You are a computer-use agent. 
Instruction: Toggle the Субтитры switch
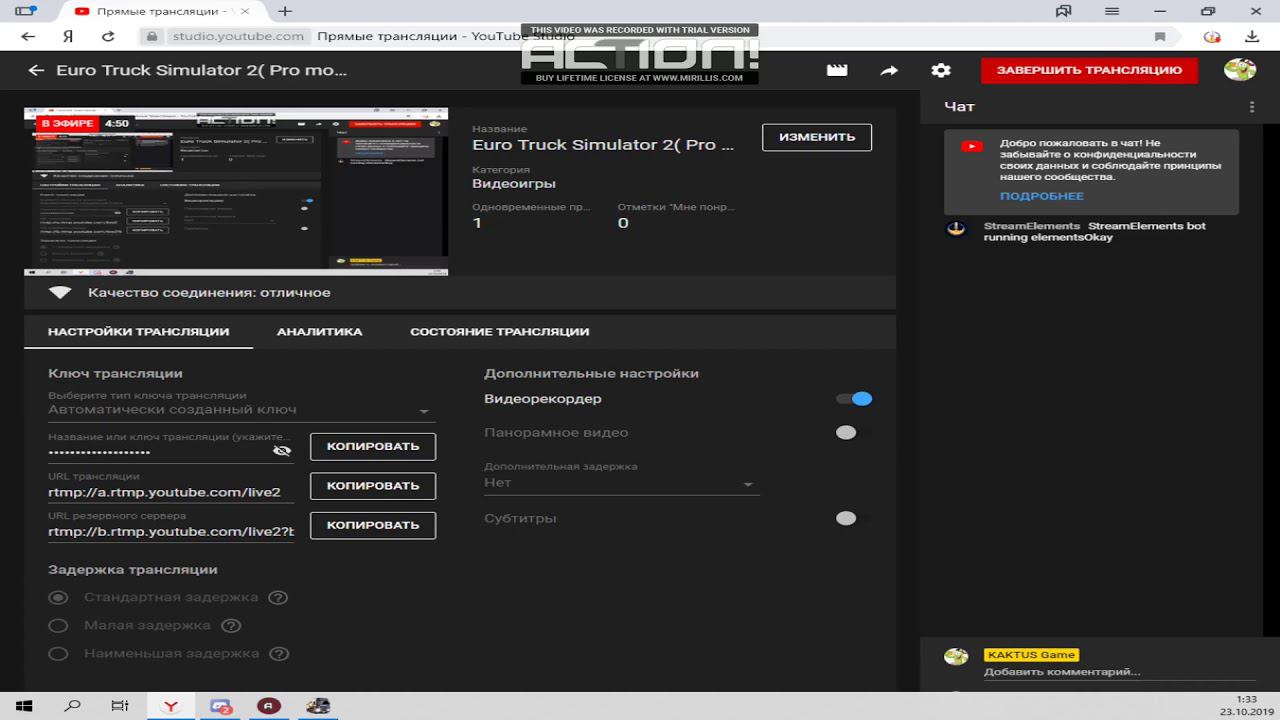tap(853, 518)
